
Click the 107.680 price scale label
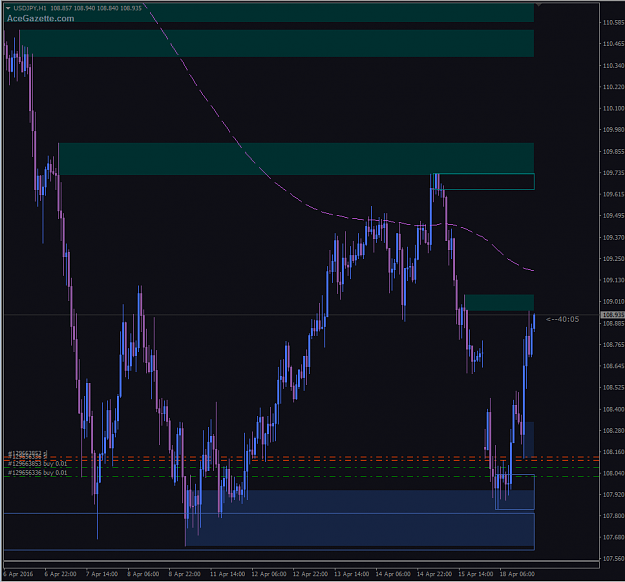[613, 538]
